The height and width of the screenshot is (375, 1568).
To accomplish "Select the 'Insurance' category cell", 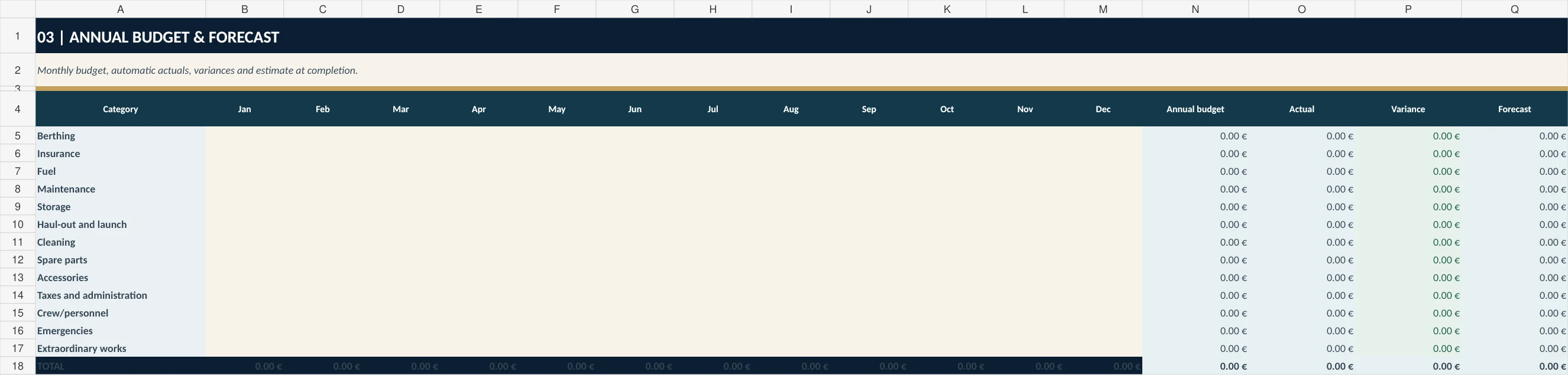I will coord(121,154).
